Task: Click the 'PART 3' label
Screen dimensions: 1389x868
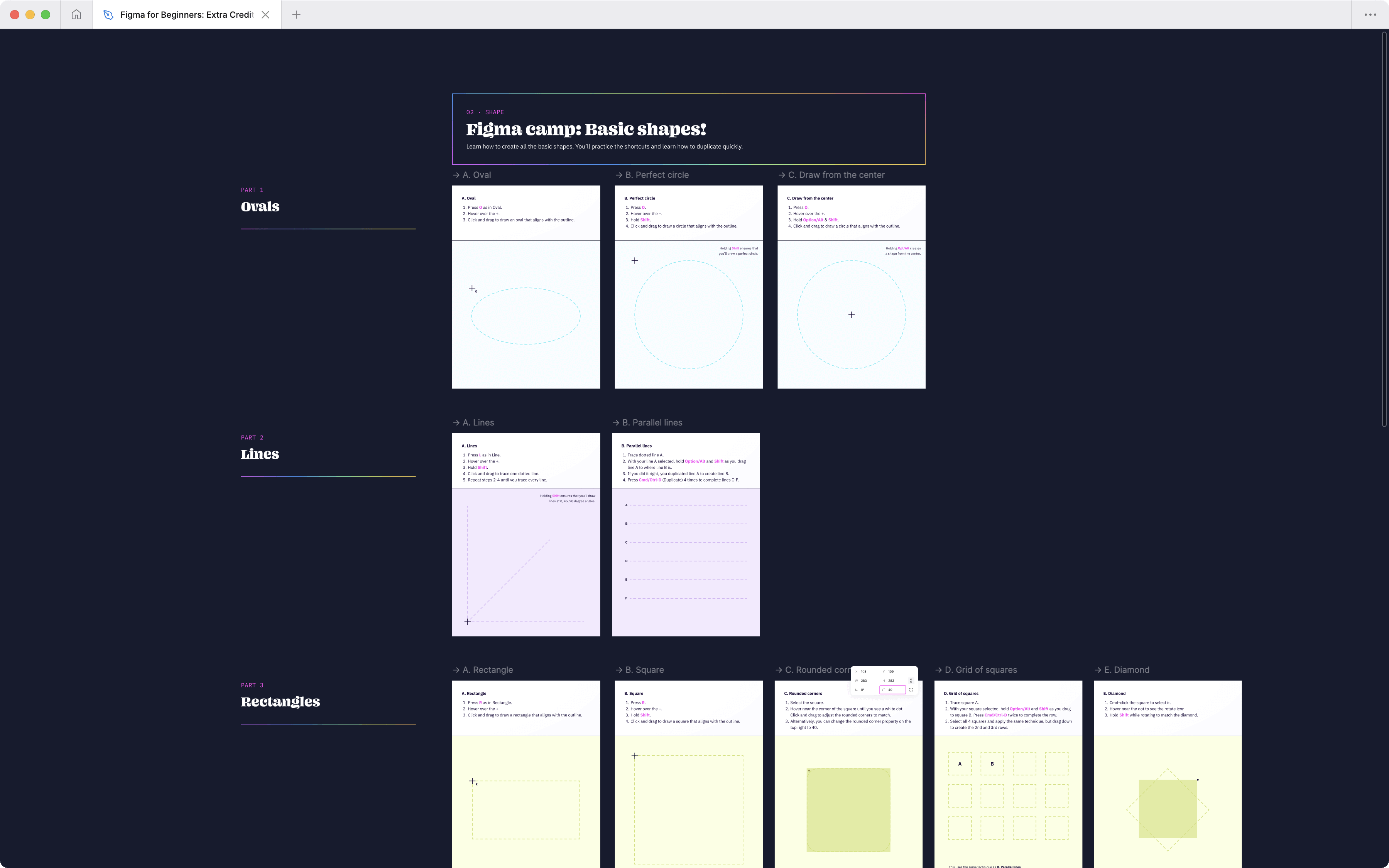Action: (252, 685)
